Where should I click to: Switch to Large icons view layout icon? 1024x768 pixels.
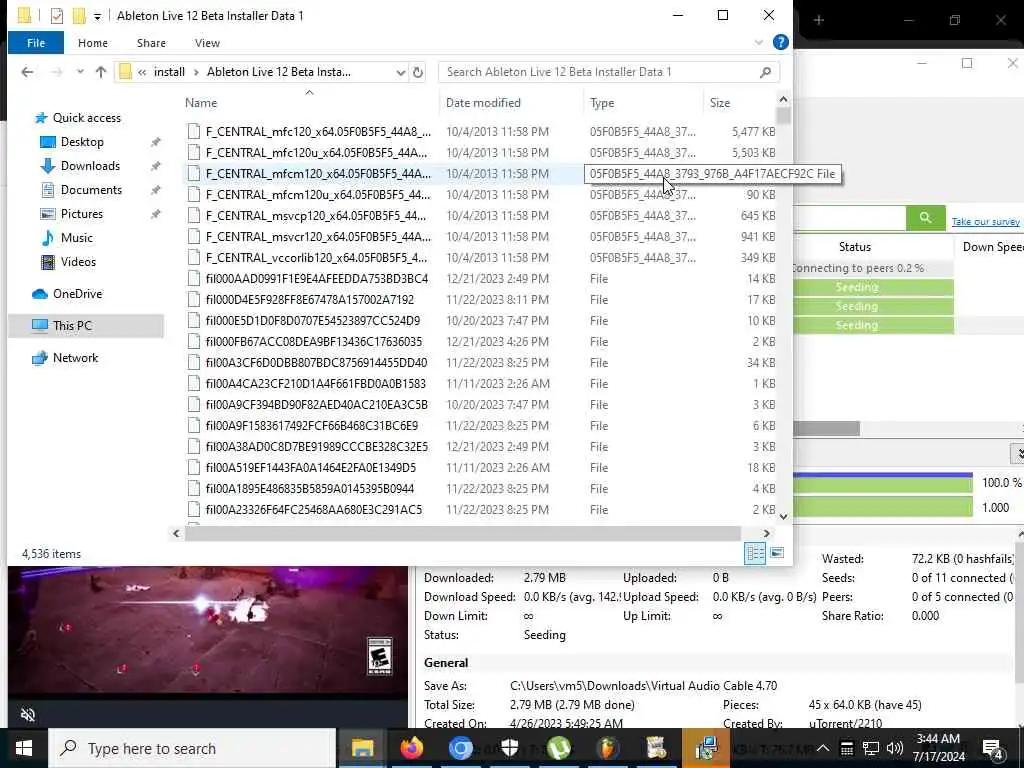(x=776, y=553)
